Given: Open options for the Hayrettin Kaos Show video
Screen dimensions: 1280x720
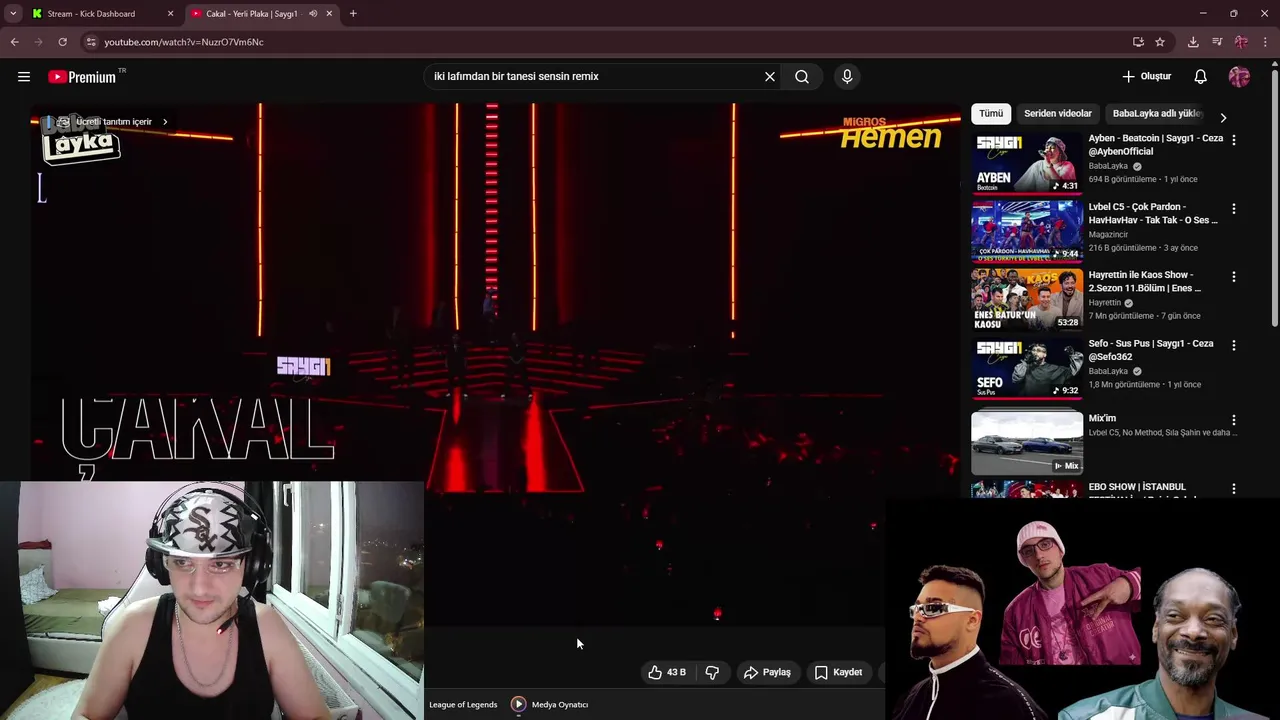Looking at the screenshot, I should tap(1234, 277).
